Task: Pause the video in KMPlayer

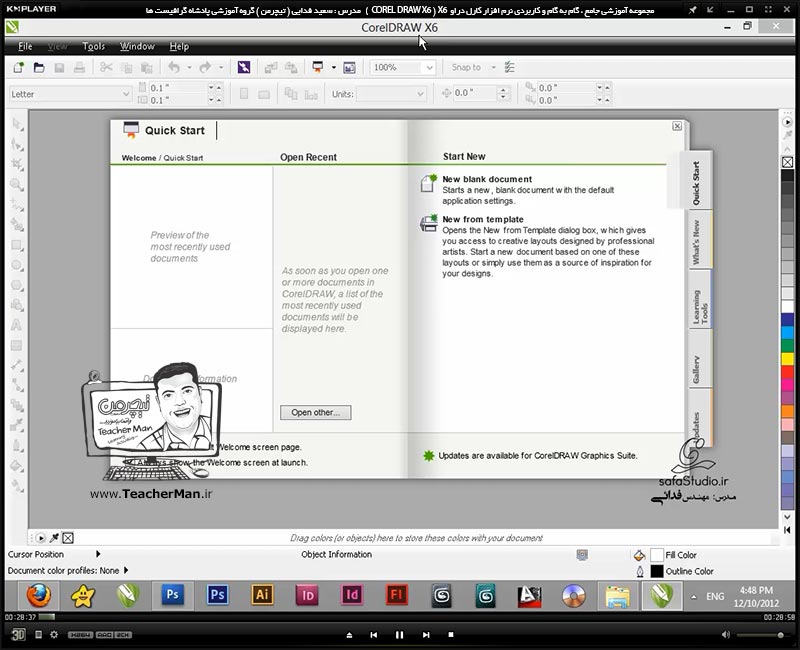Action: pos(399,635)
